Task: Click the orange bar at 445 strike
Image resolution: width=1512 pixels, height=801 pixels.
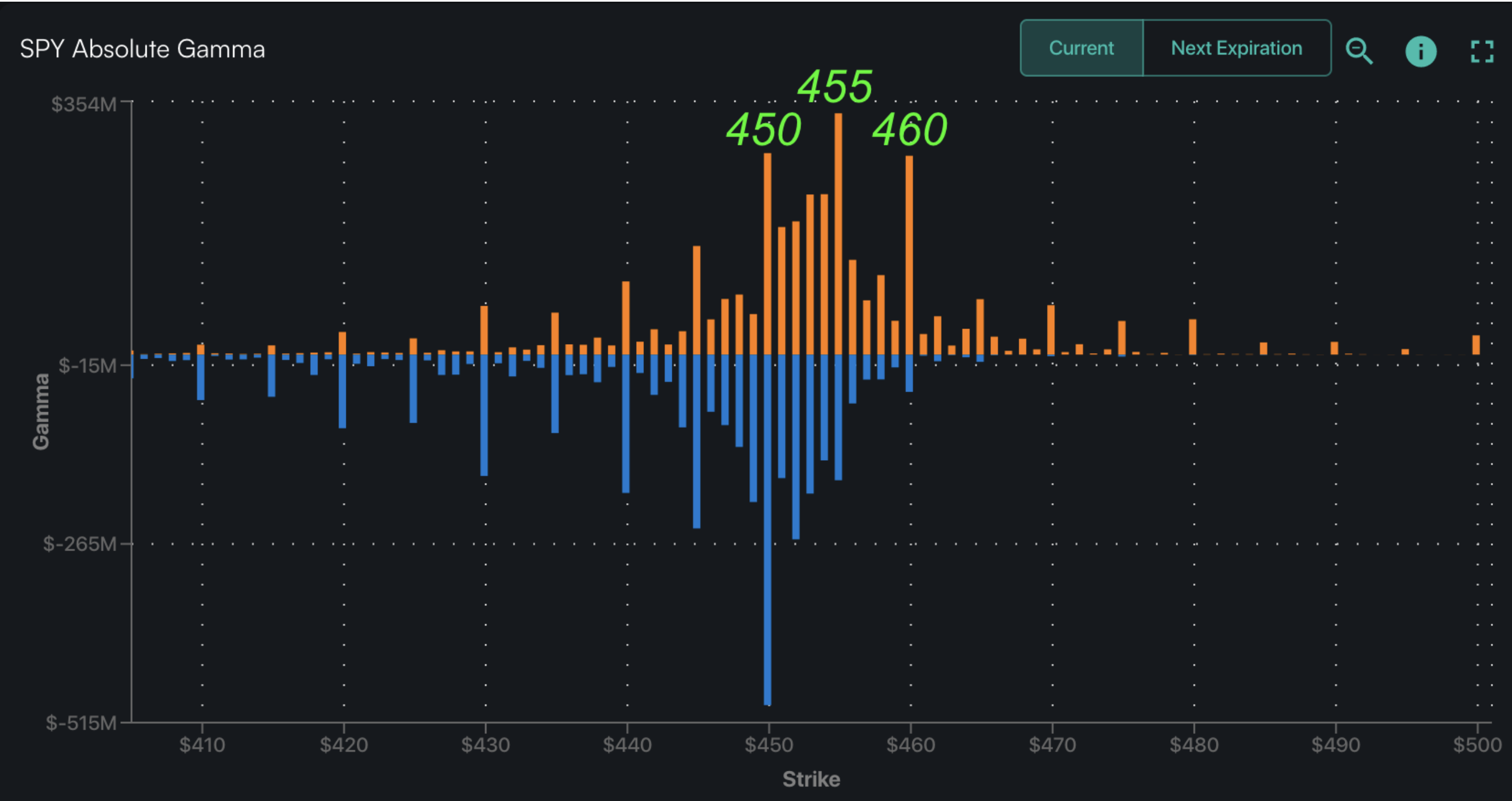Action: pyautogui.click(x=697, y=300)
